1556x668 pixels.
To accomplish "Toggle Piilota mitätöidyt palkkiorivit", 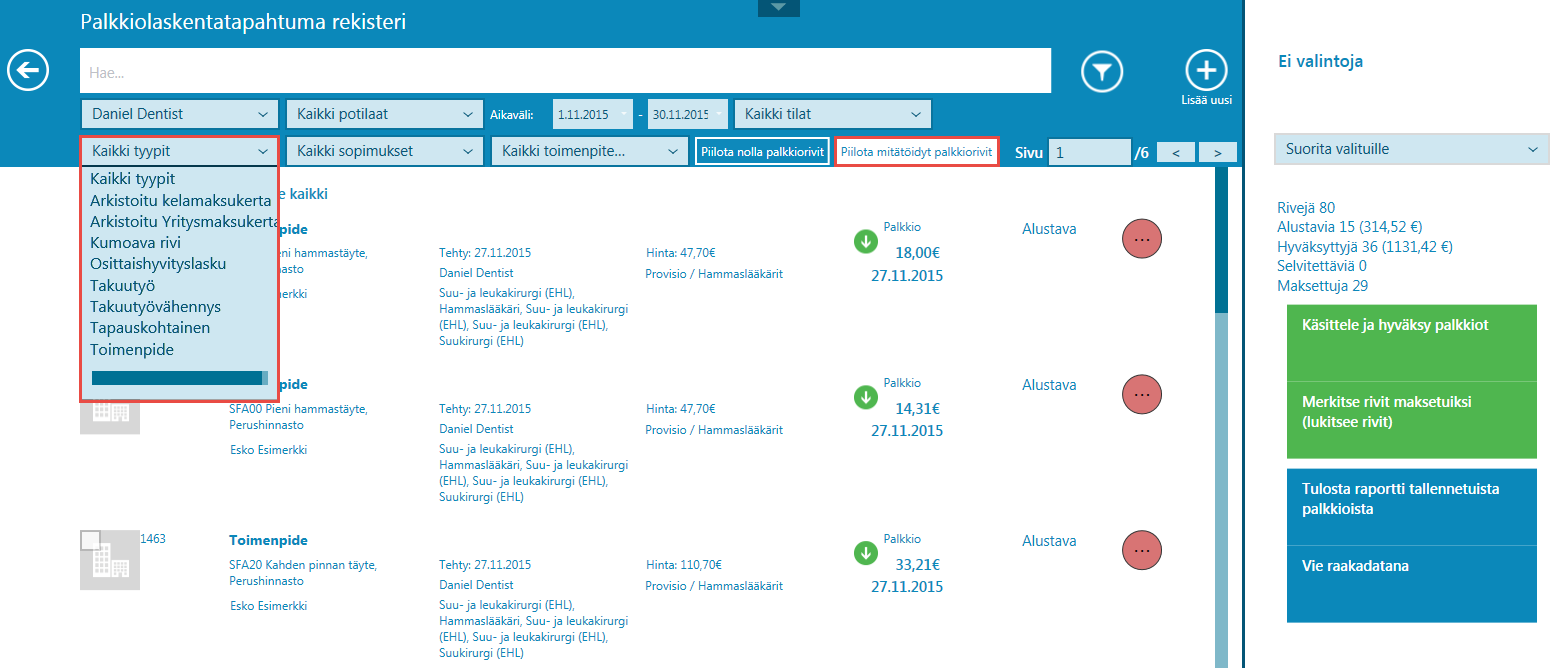I will coord(917,152).
